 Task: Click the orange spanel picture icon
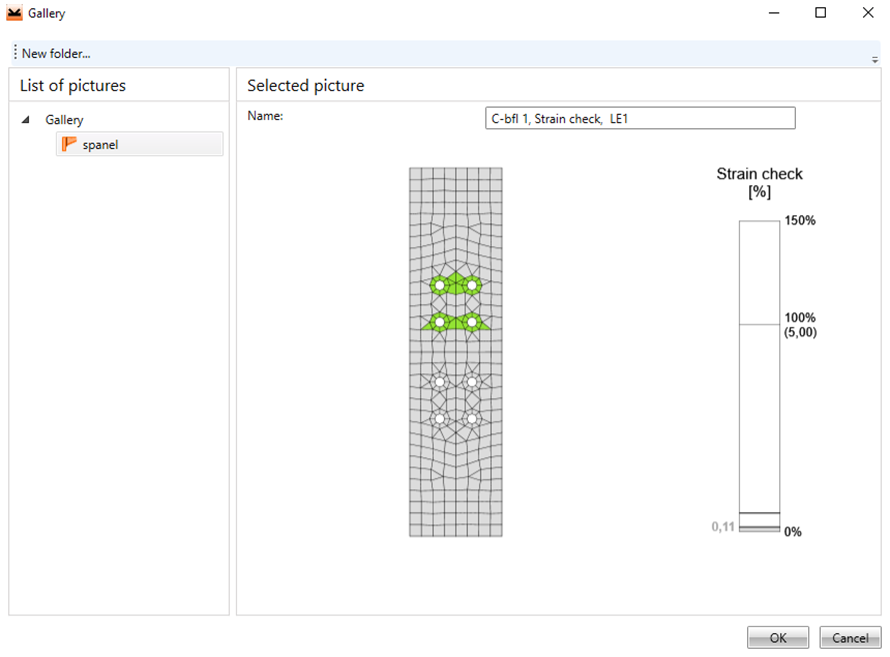[69, 144]
